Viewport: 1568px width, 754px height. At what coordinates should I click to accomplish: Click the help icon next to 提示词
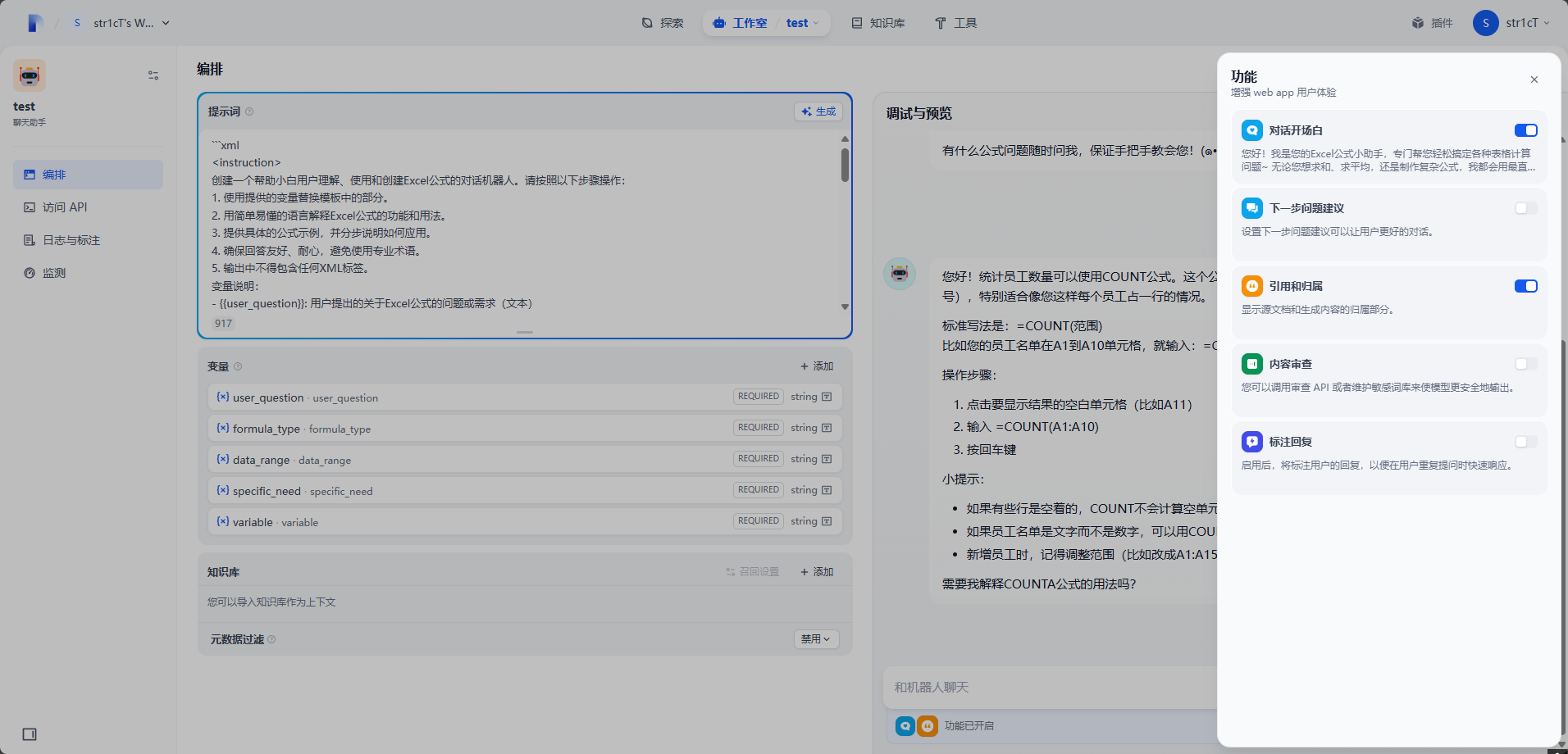tap(249, 111)
